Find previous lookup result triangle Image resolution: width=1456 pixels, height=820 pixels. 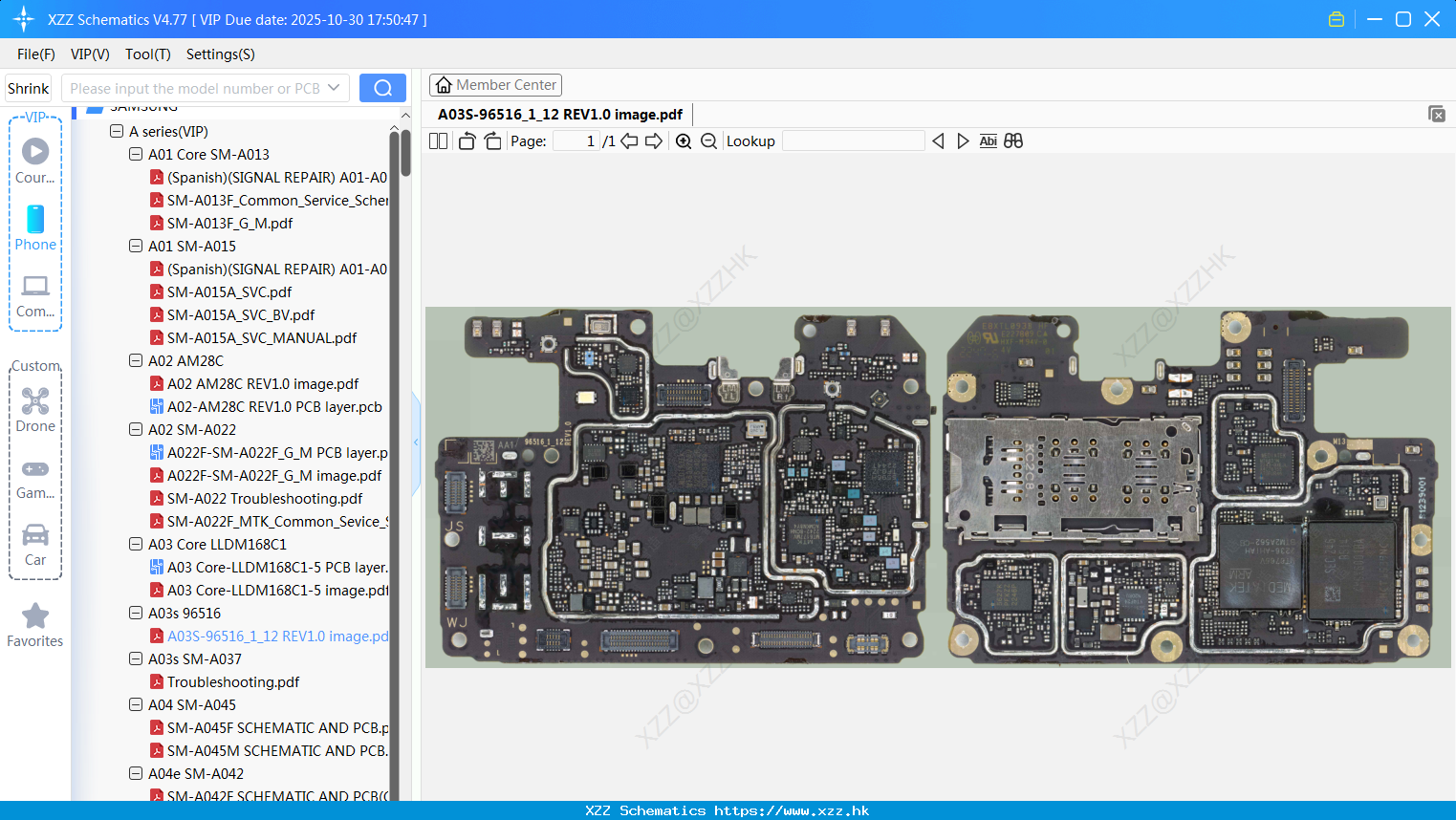click(x=938, y=141)
